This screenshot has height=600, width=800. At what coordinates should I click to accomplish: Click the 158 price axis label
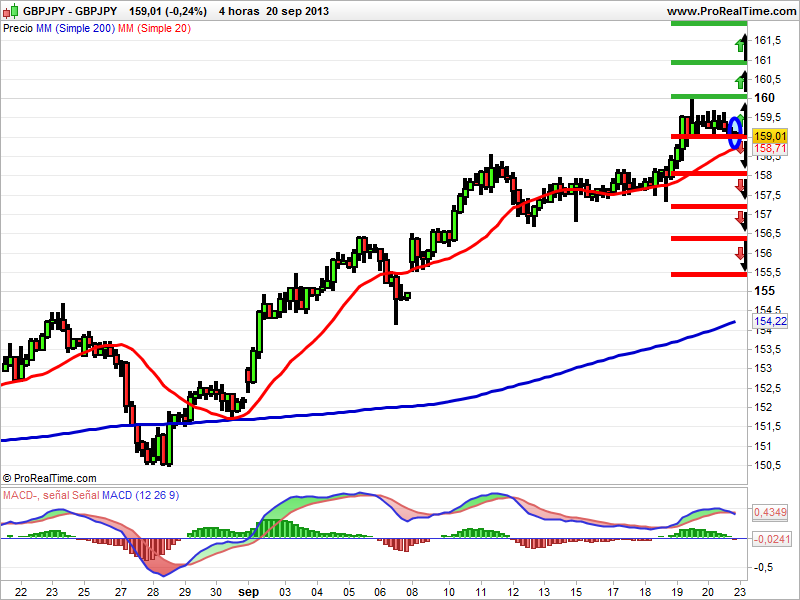[763, 176]
